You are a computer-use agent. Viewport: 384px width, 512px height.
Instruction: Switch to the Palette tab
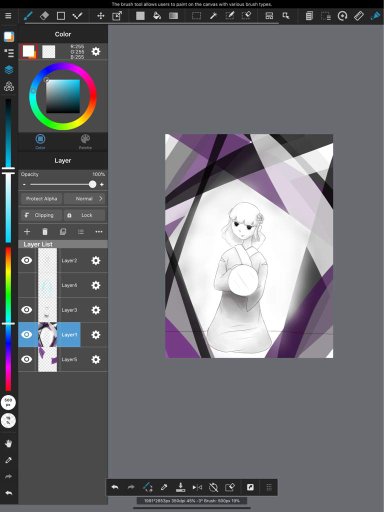click(85, 142)
